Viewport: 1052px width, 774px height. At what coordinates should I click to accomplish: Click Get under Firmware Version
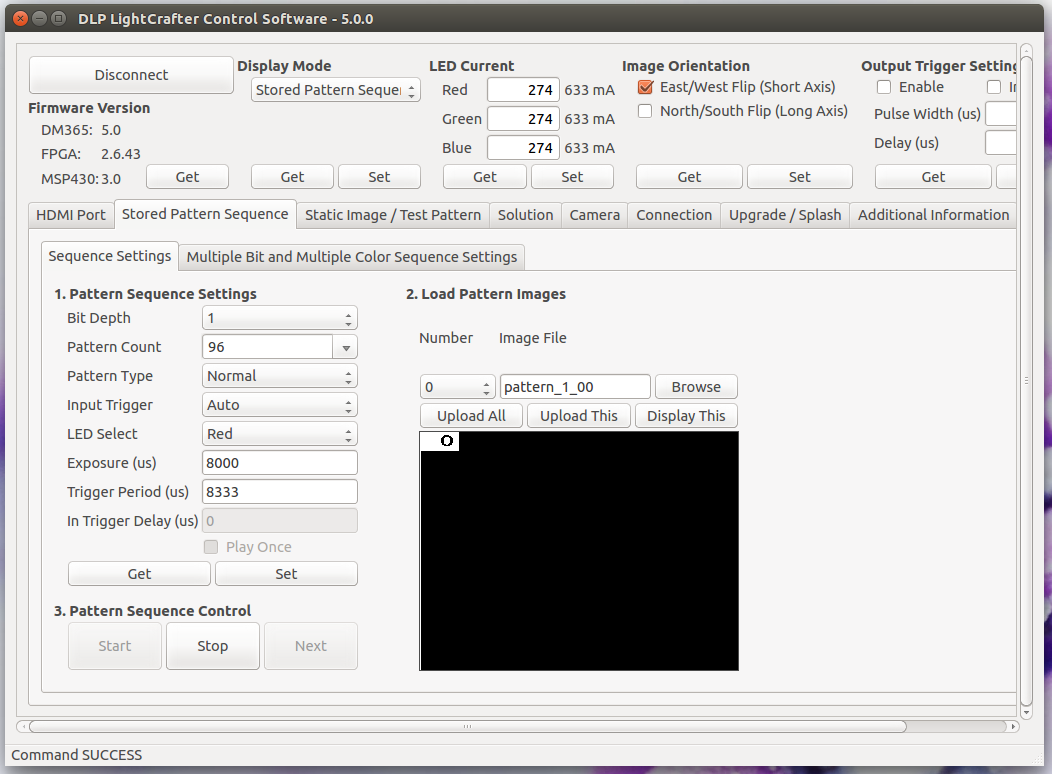point(187,177)
